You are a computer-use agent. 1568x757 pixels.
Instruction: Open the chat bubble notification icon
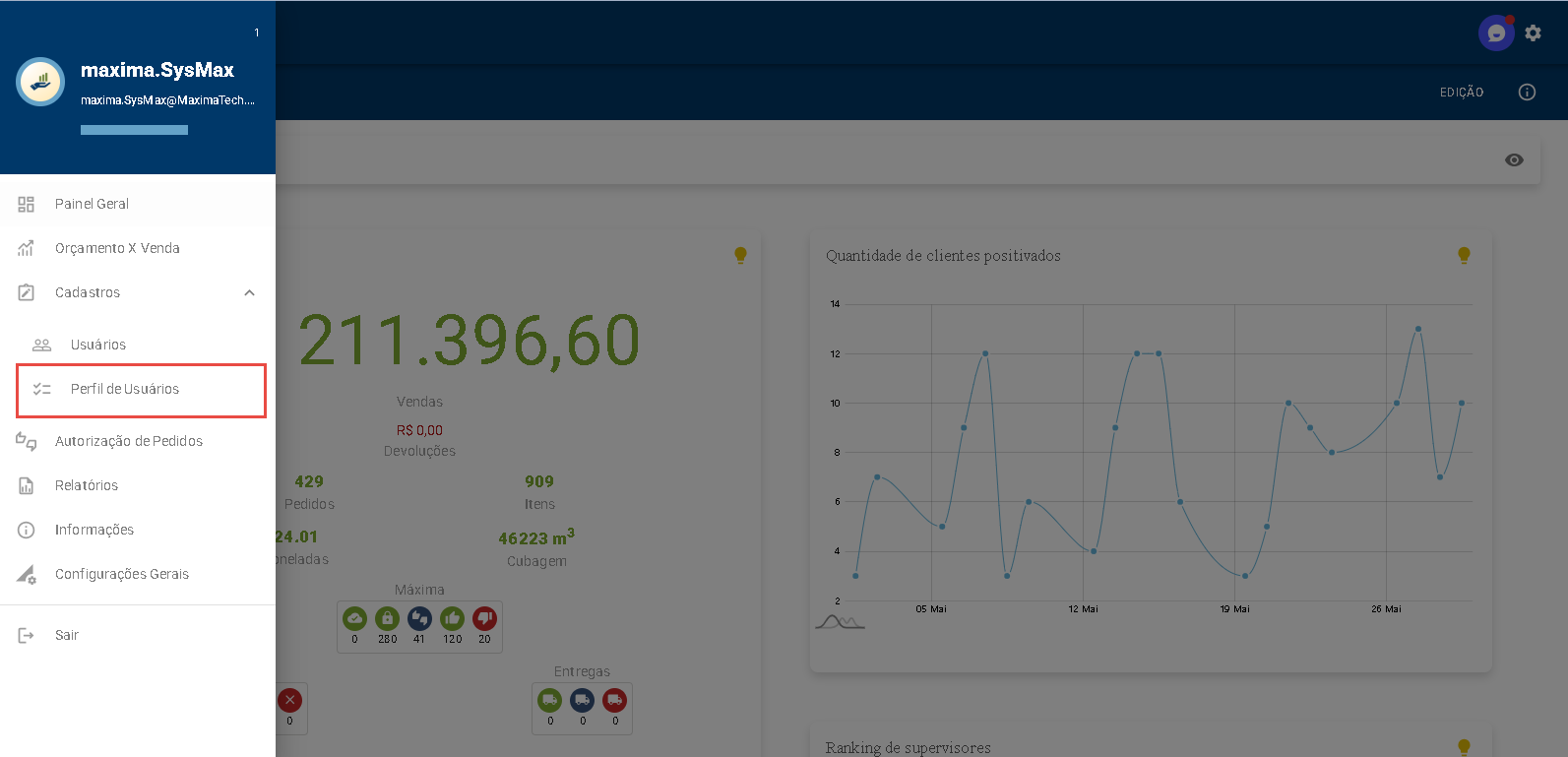[1496, 33]
